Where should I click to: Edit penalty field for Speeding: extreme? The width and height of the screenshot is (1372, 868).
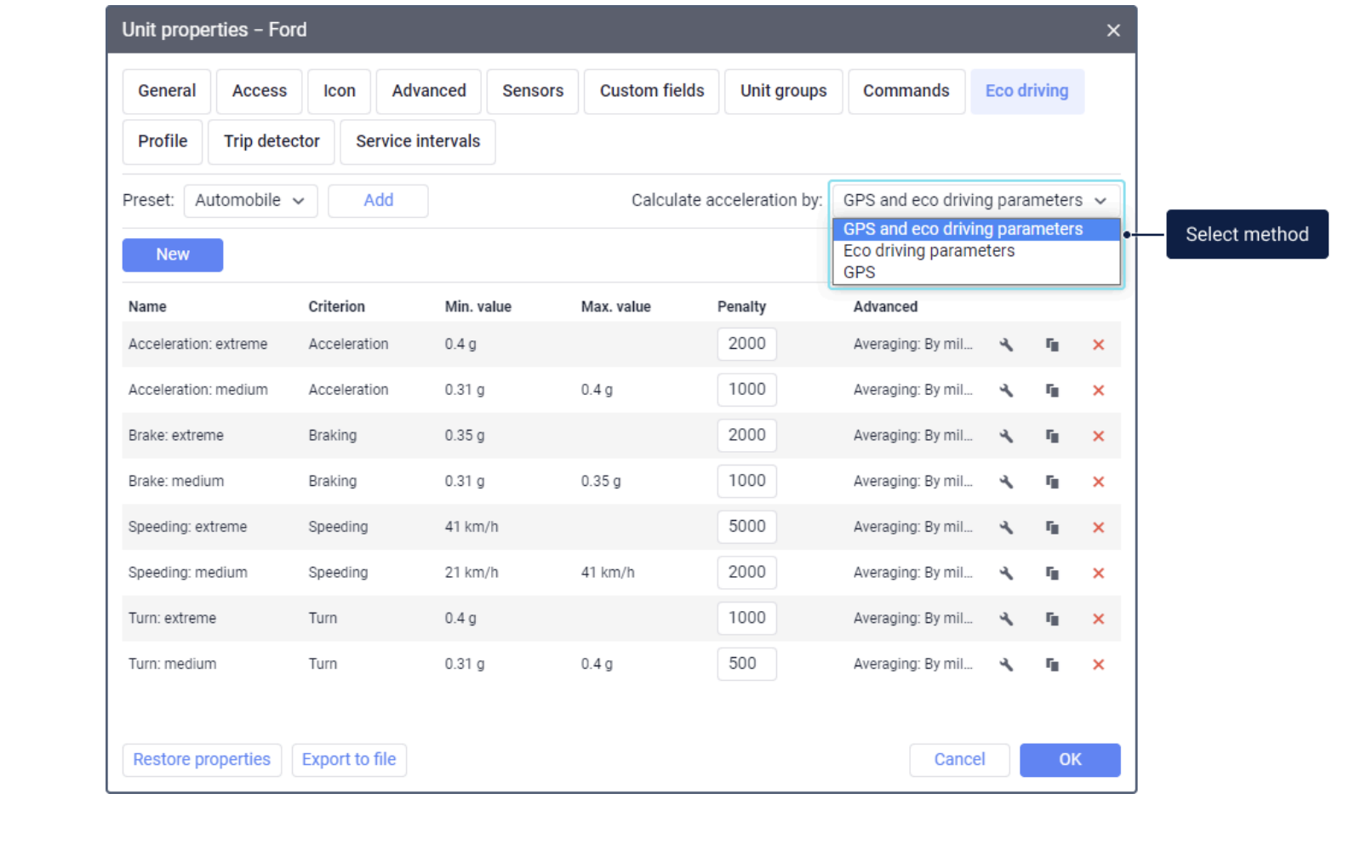click(x=746, y=527)
